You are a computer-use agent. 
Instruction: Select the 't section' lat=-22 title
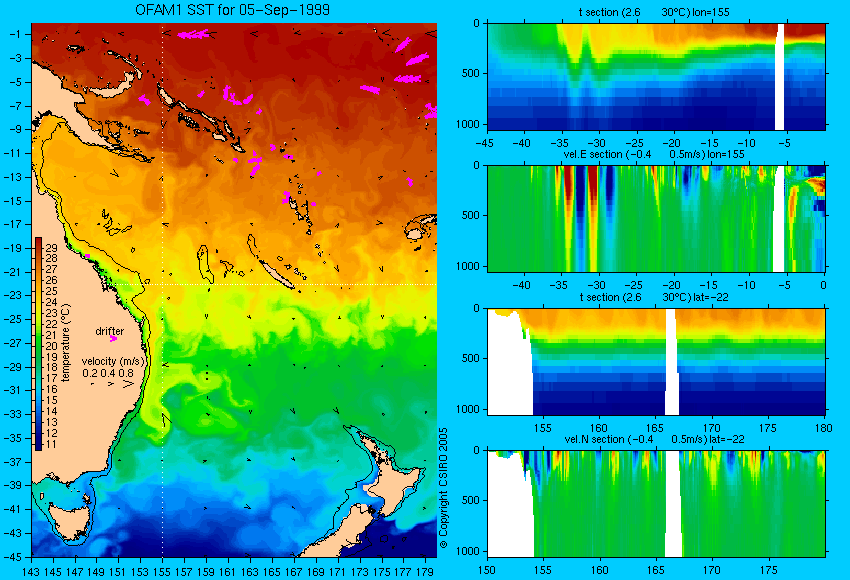point(654,297)
